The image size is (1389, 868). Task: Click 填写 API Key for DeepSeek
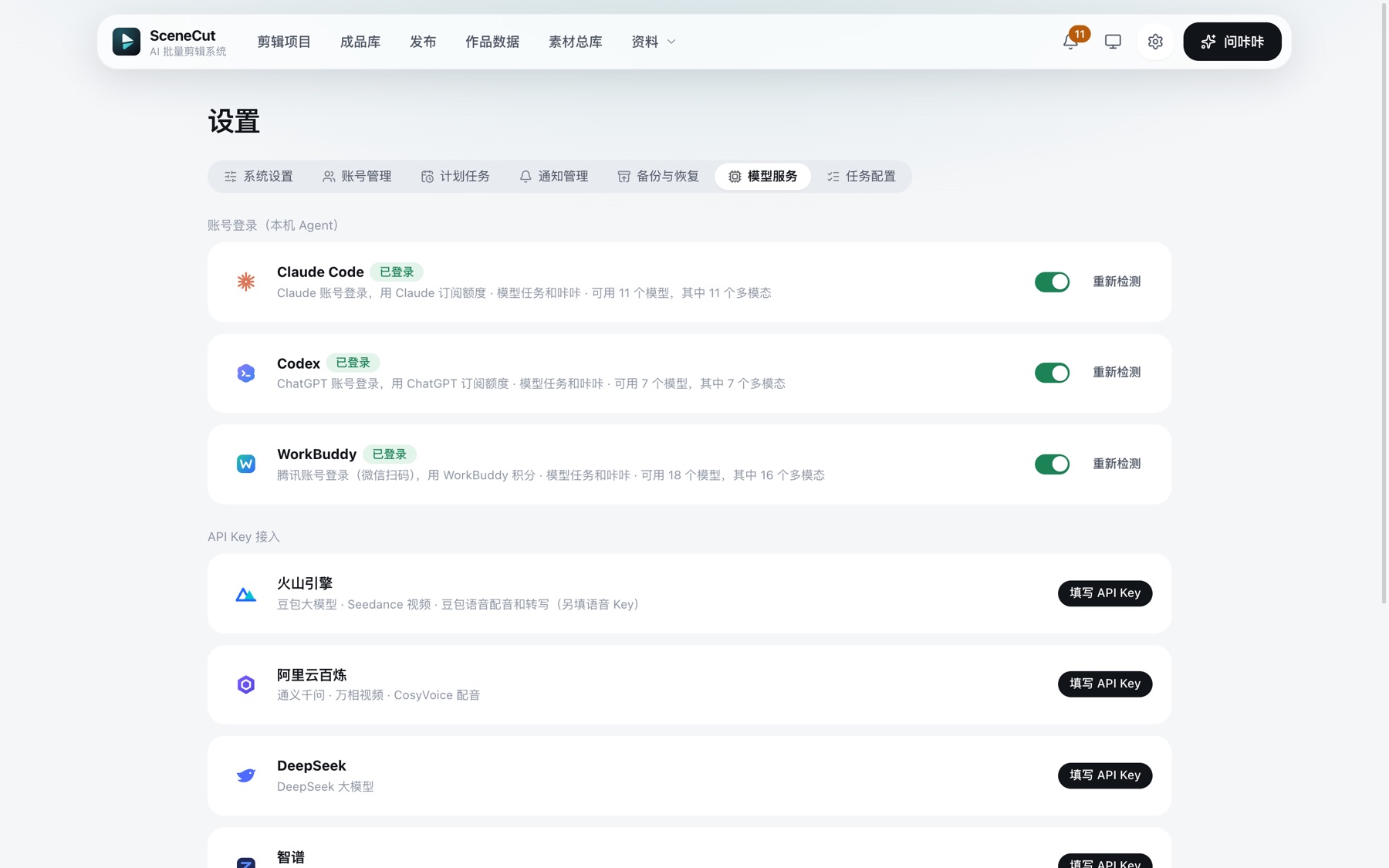click(x=1105, y=775)
